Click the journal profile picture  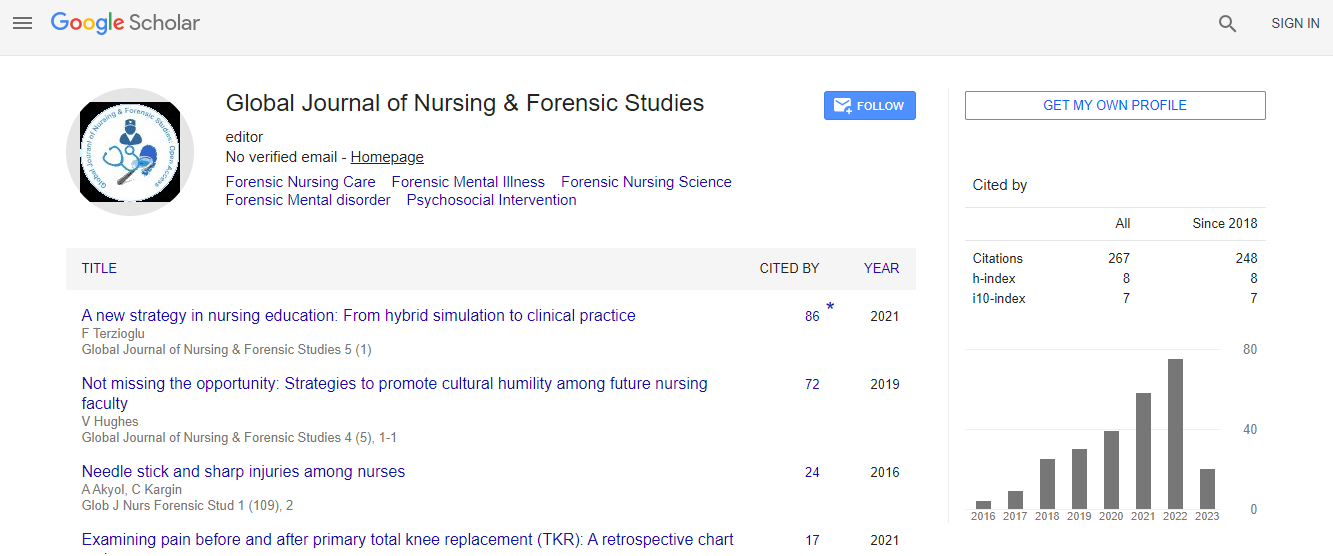click(130, 151)
